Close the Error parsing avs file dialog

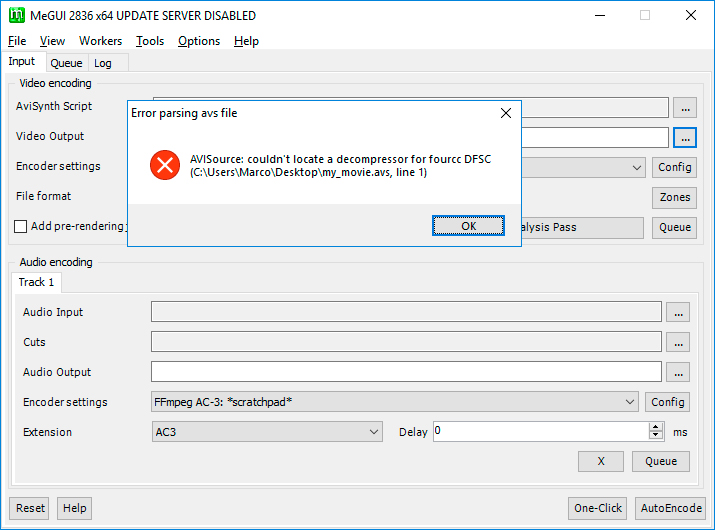pyautogui.click(x=506, y=113)
